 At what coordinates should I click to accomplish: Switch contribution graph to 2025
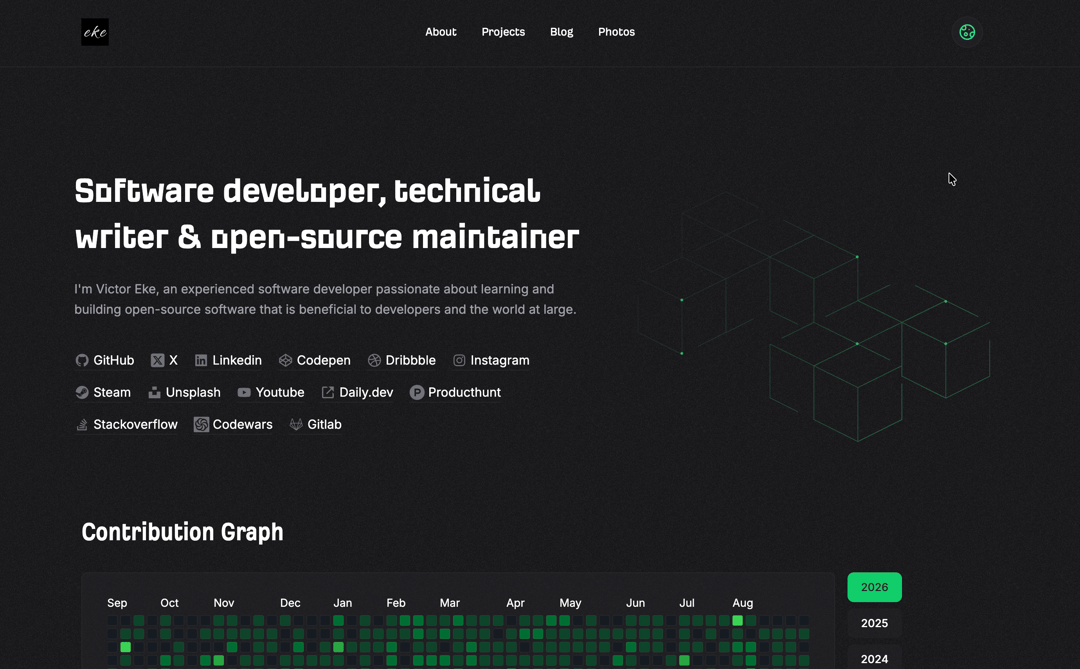[x=874, y=623]
